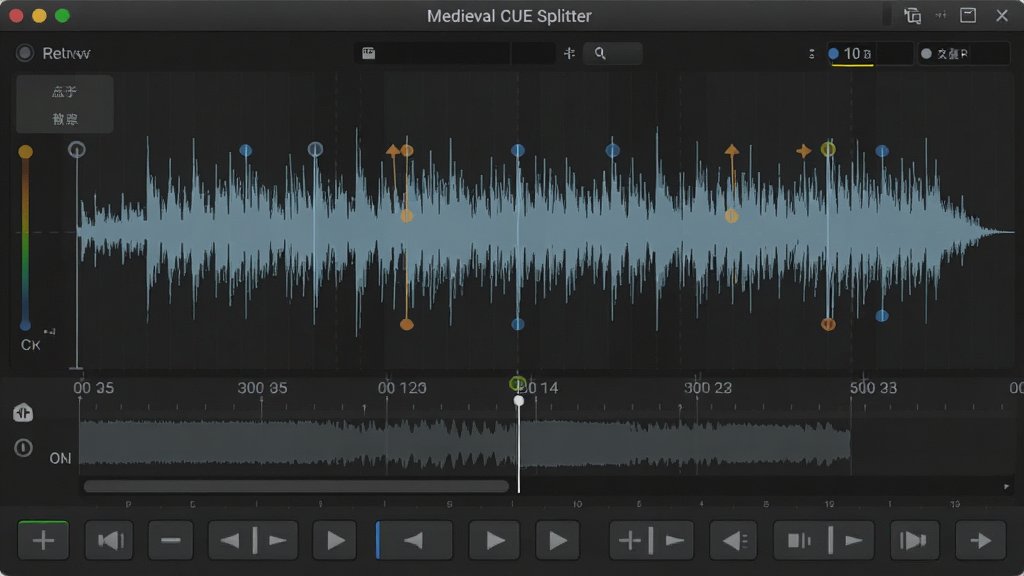This screenshot has width=1024, height=576.
Task: Click the white playhead handle
Action: [x=519, y=400]
